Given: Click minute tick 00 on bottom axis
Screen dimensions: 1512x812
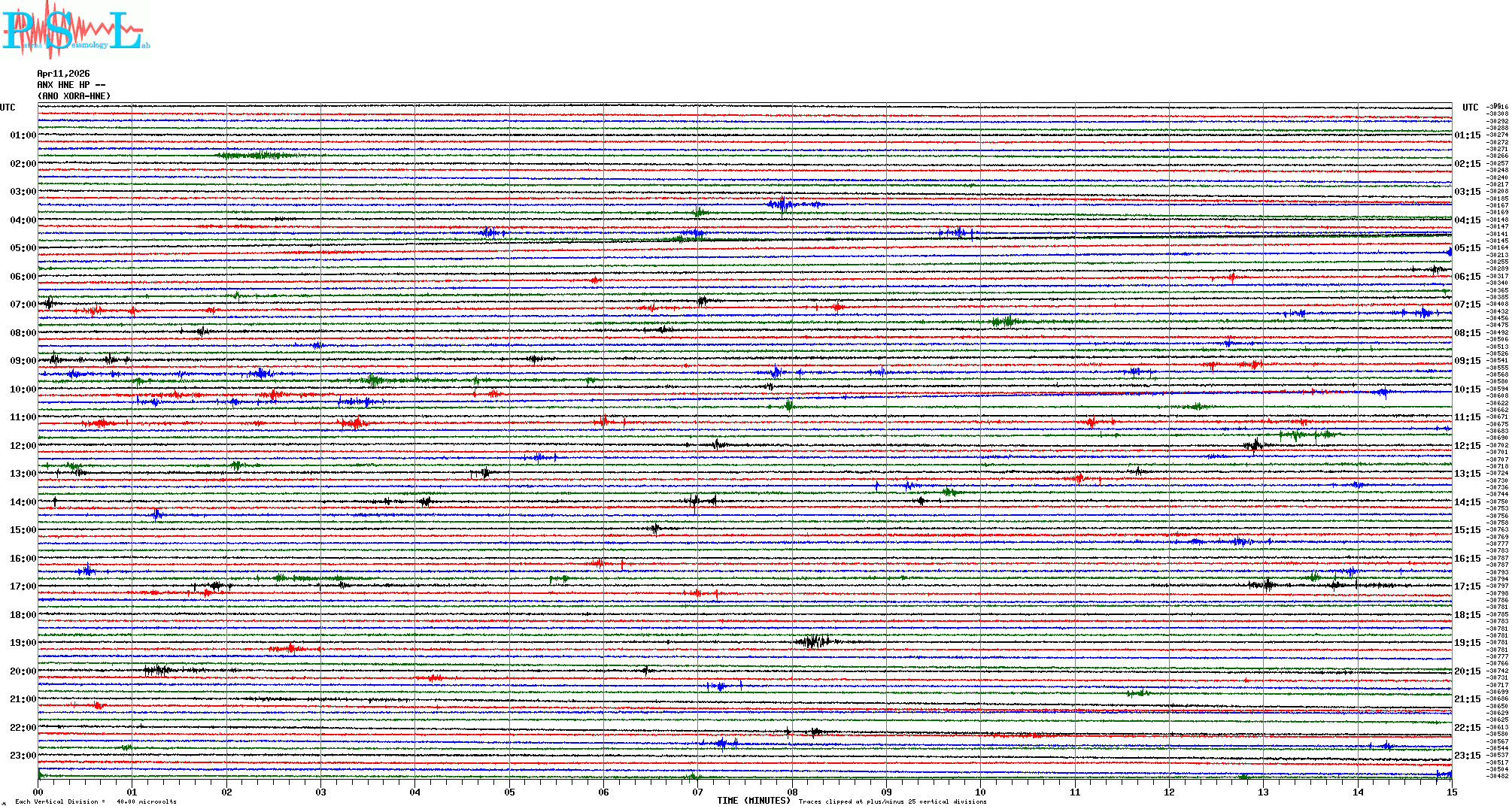Looking at the screenshot, I should [38, 792].
